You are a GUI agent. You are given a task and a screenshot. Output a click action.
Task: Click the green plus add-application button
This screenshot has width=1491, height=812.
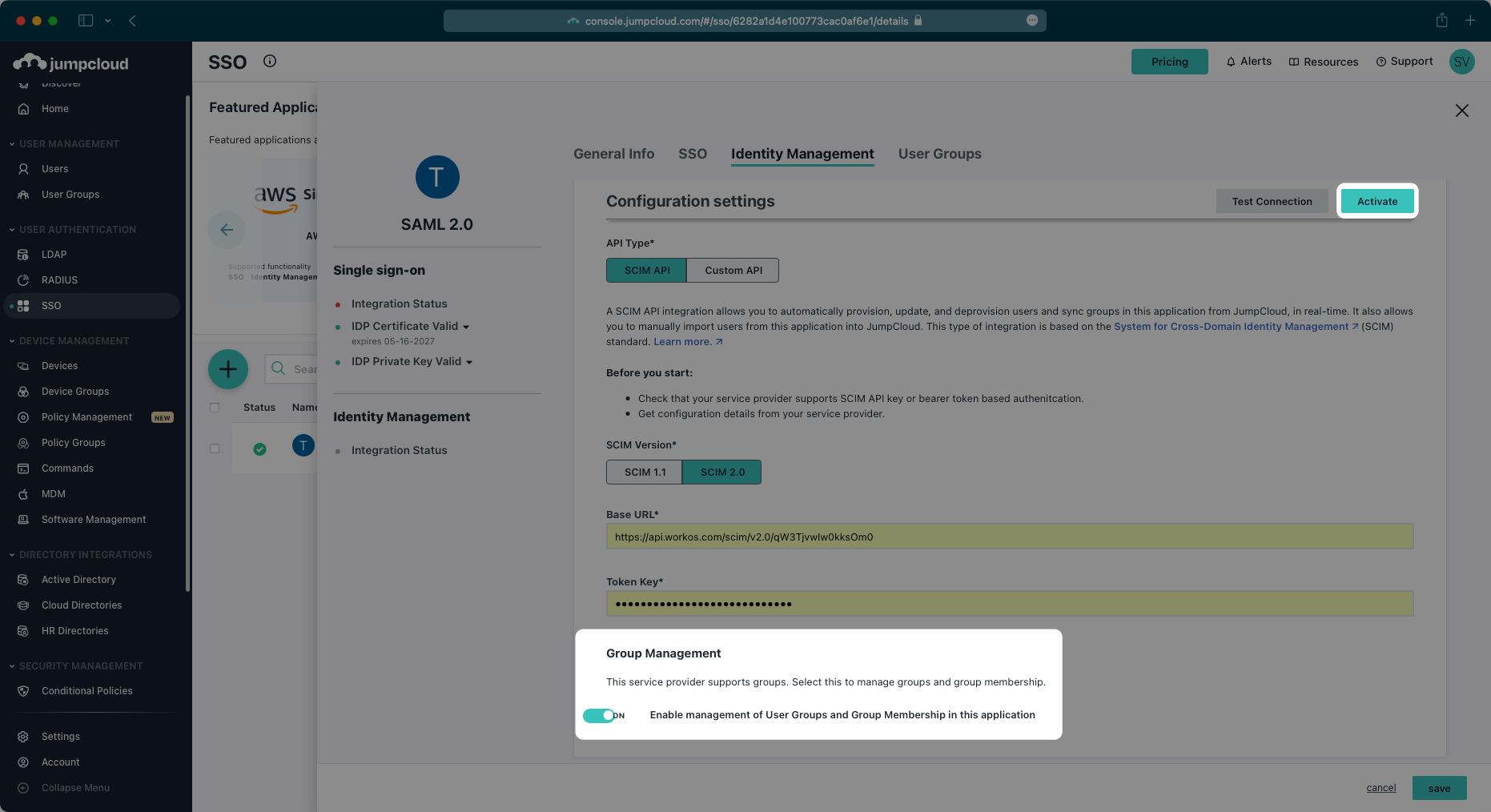click(x=227, y=369)
